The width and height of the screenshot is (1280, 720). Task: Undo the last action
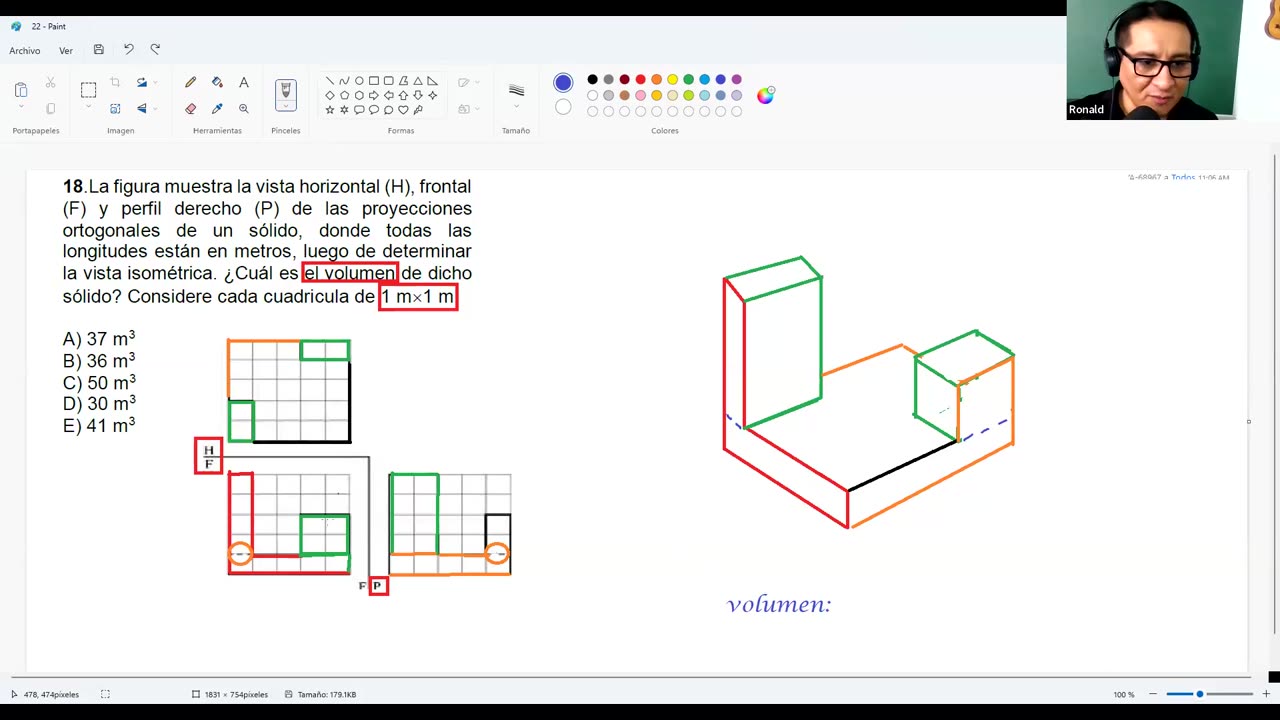(x=128, y=49)
